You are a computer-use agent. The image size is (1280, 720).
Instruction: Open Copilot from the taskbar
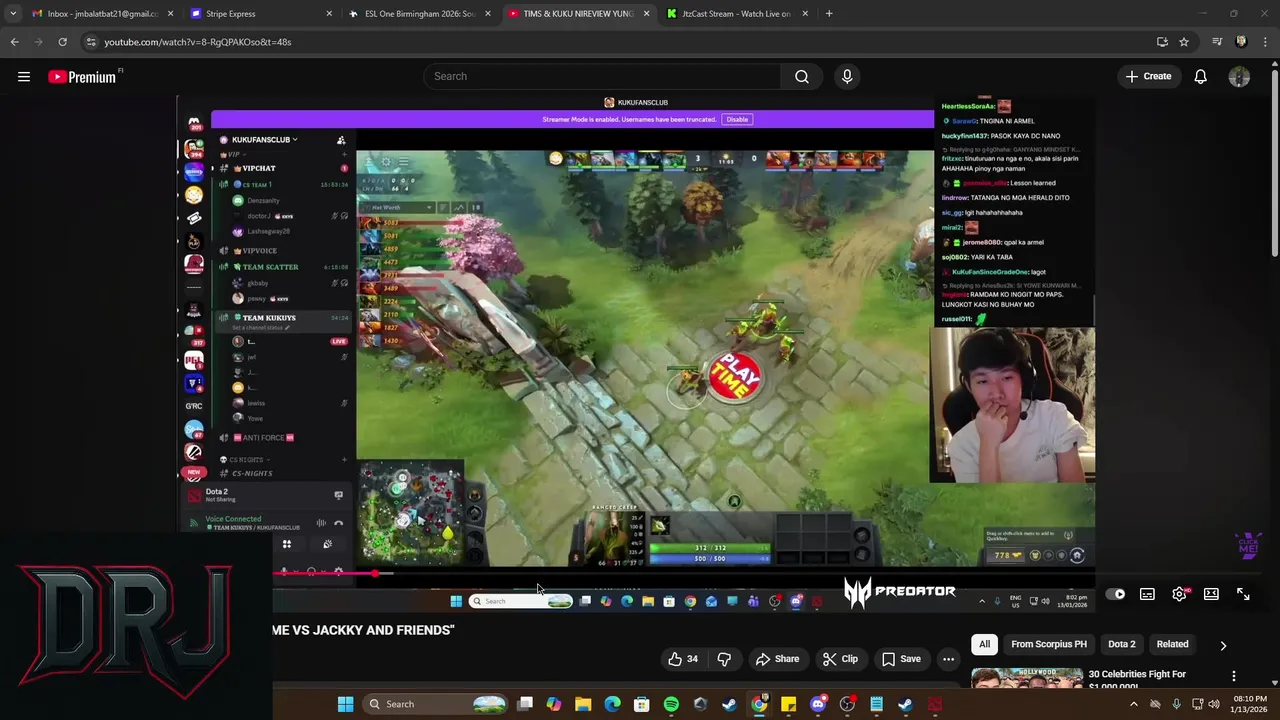point(554,704)
